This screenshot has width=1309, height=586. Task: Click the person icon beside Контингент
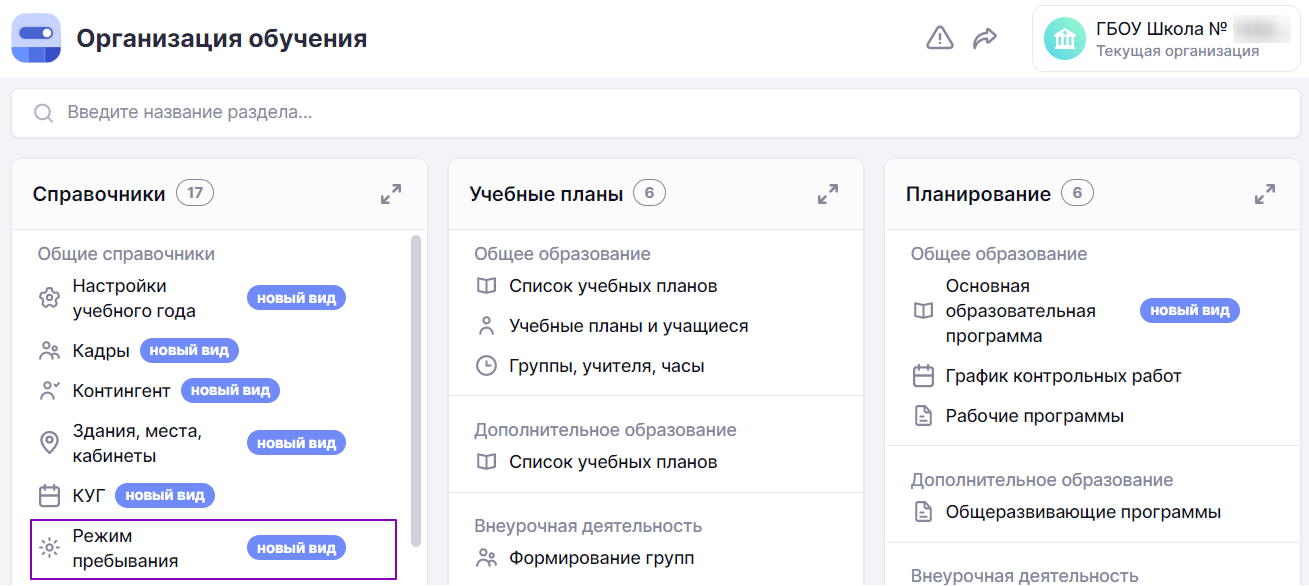49,391
